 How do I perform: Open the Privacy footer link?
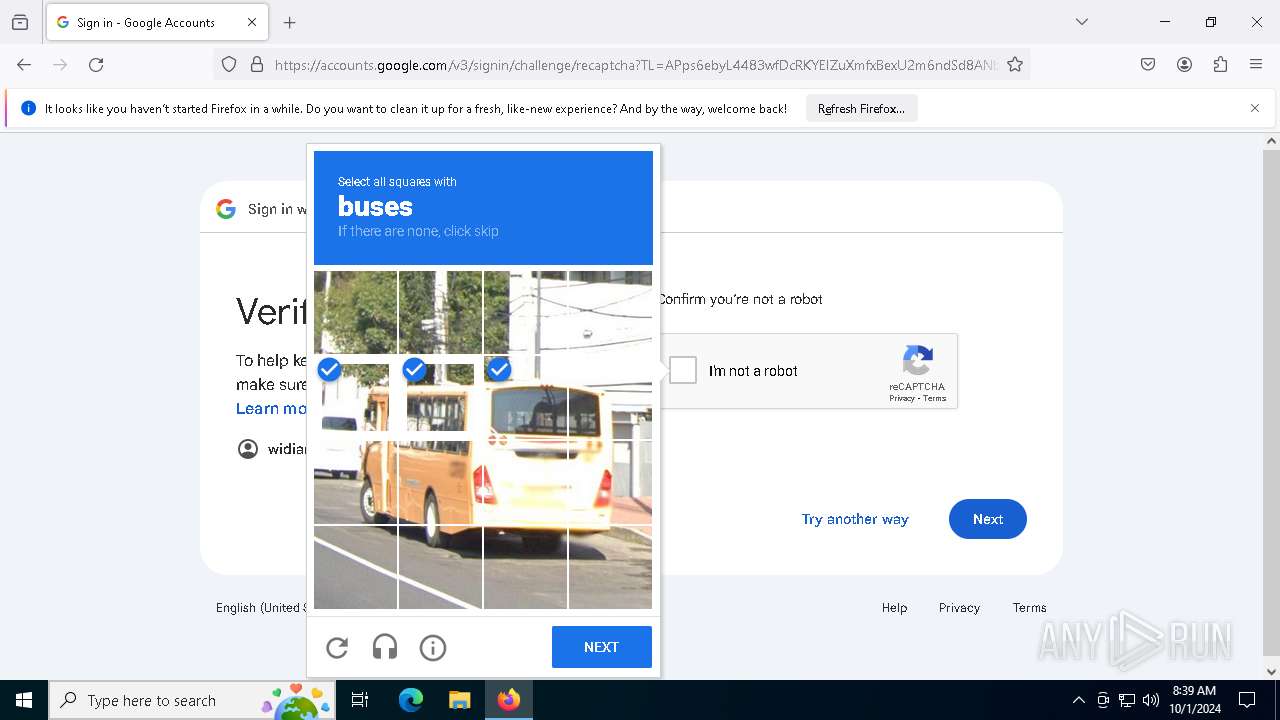pyautogui.click(x=959, y=607)
